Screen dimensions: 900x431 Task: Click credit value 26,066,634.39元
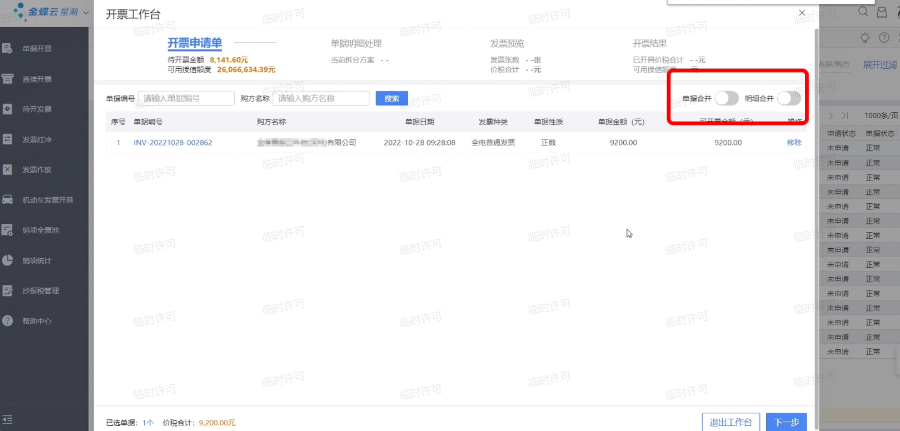tap(246, 69)
